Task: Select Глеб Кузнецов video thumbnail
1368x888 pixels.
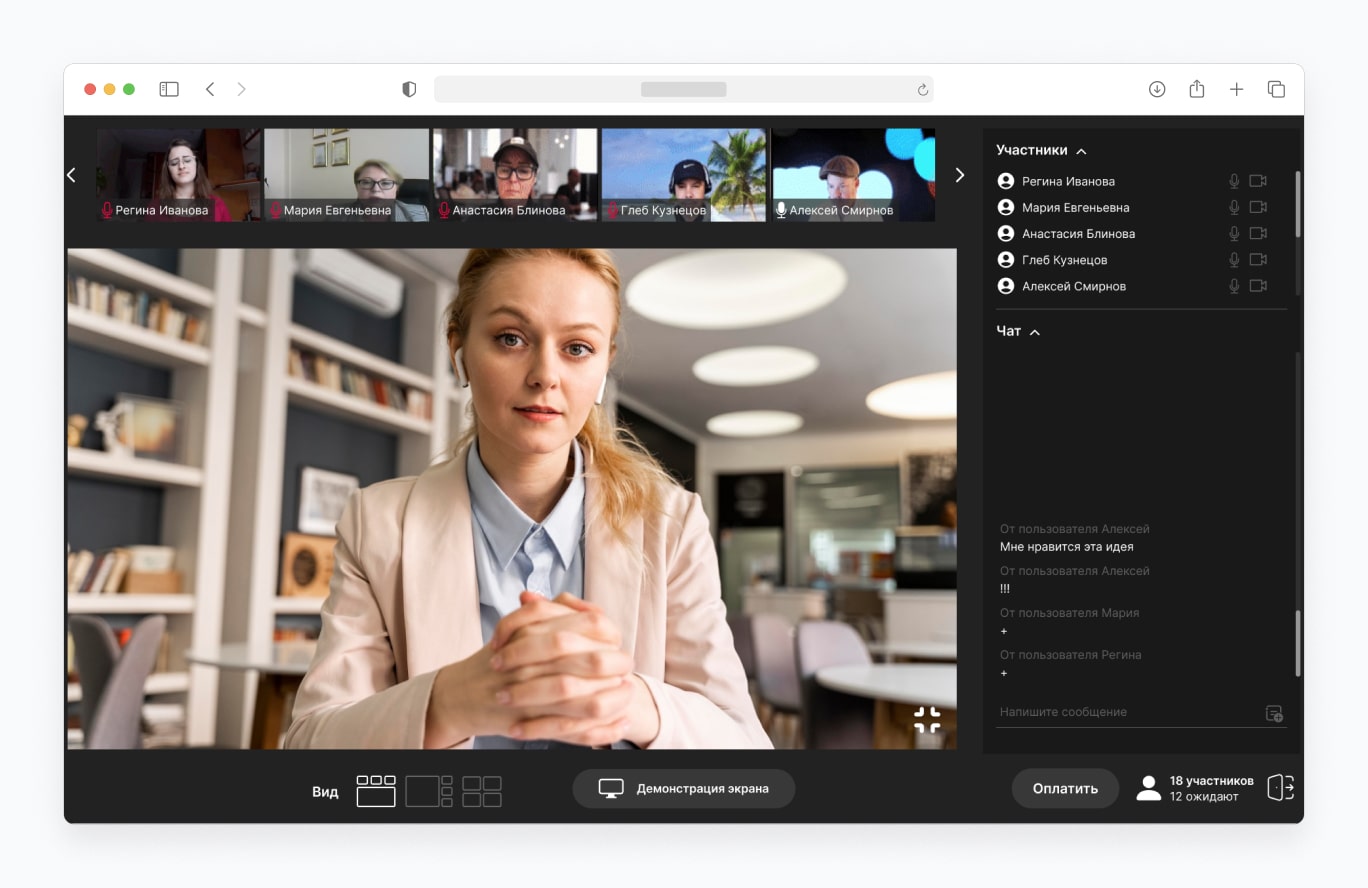Action: tap(684, 175)
